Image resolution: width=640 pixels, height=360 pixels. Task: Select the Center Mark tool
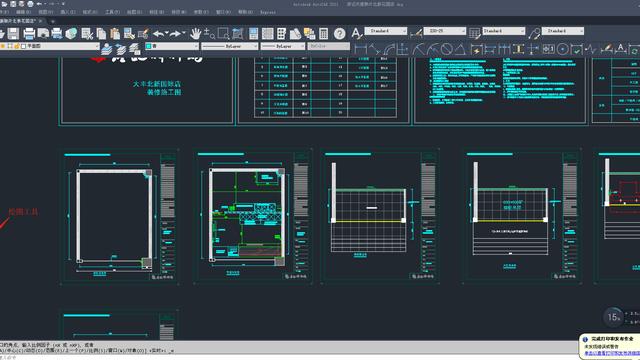(562, 49)
